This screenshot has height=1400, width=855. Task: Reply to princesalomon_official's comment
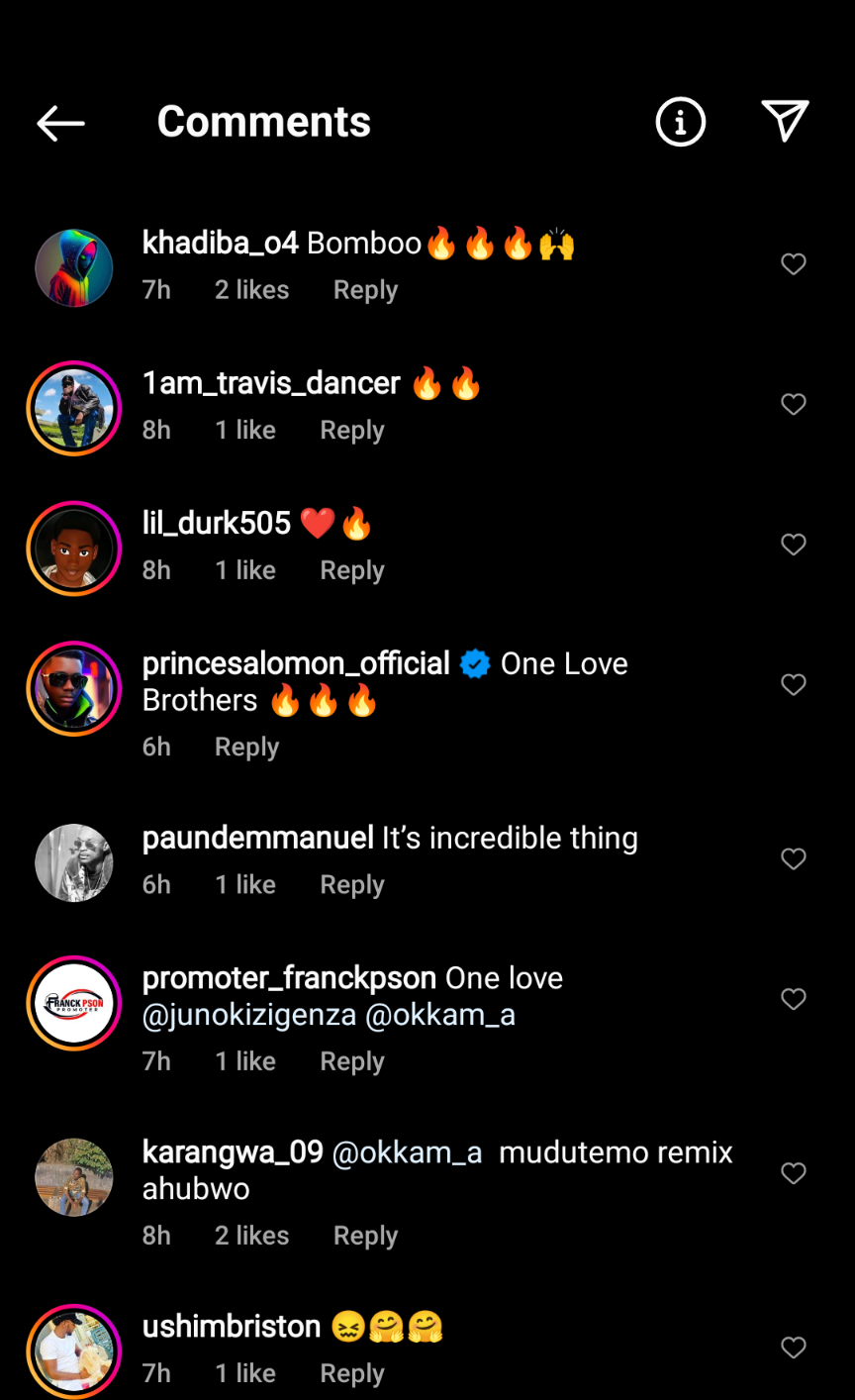coord(246,747)
